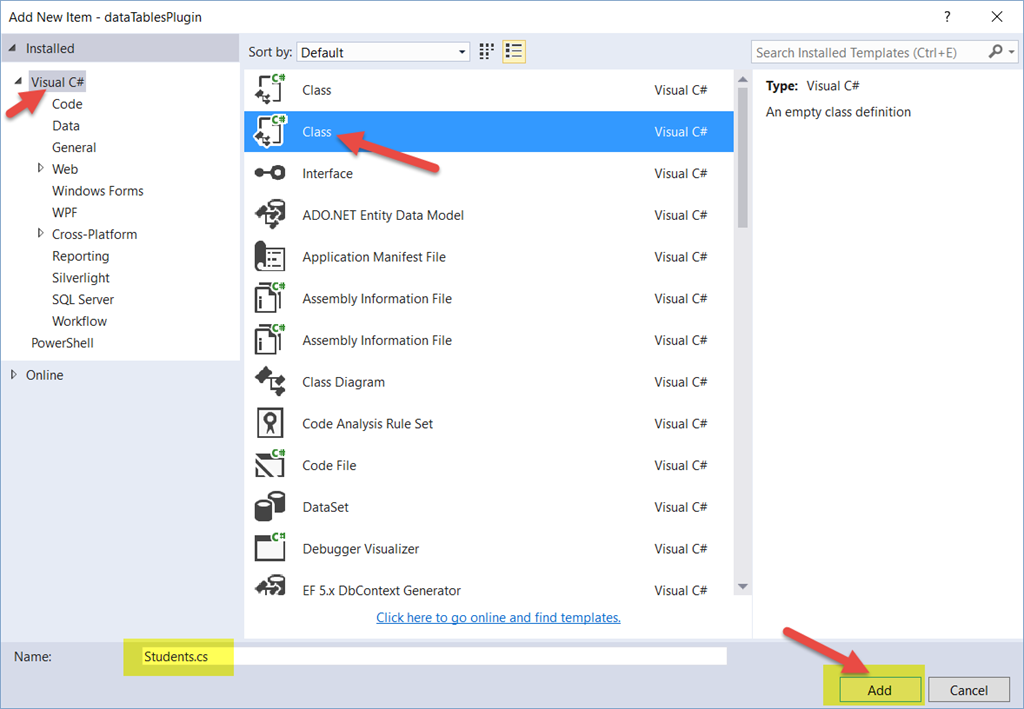Click the search magnifier icon

pos(995,52)
